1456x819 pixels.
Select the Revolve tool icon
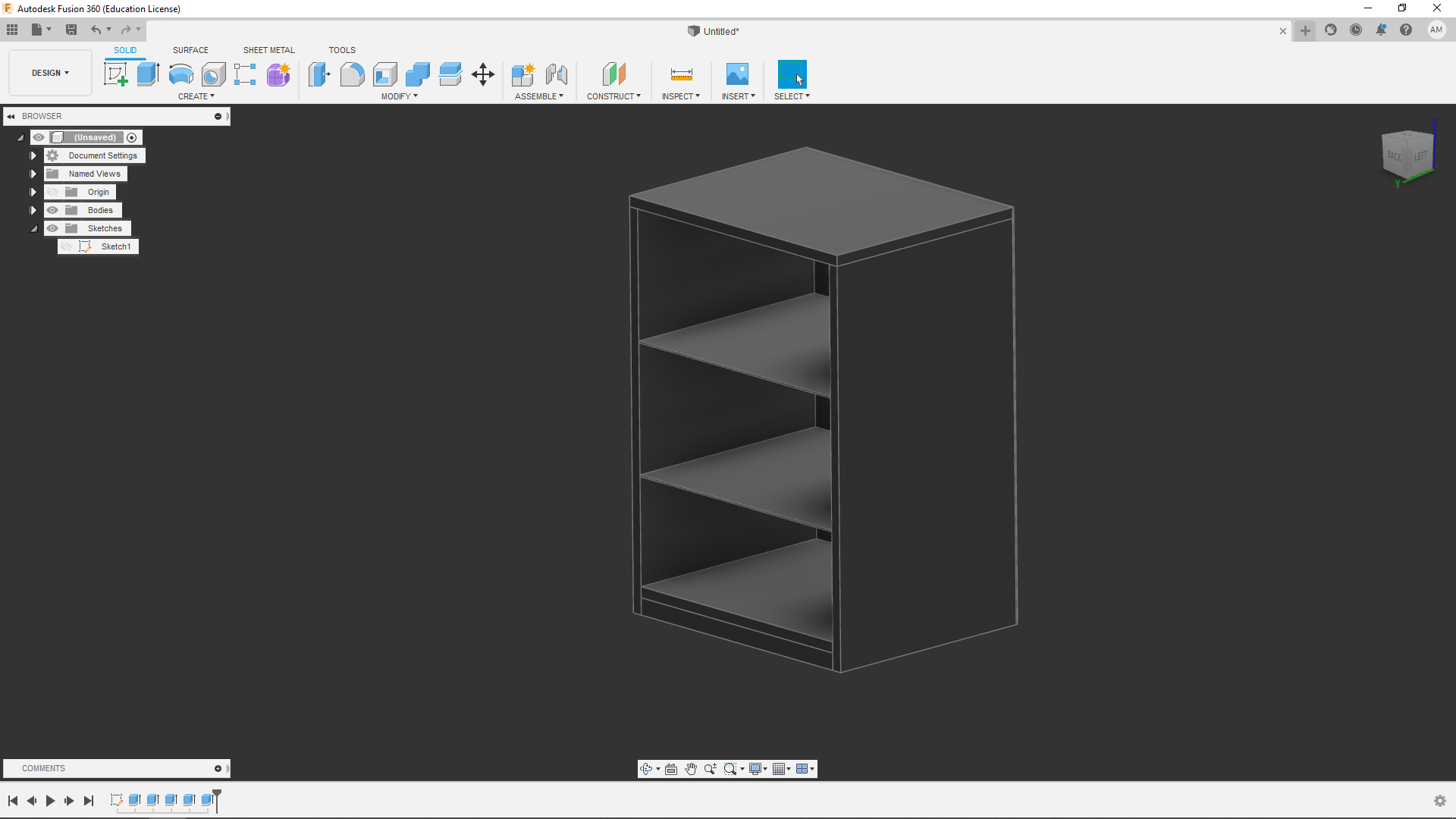[180, 74]
